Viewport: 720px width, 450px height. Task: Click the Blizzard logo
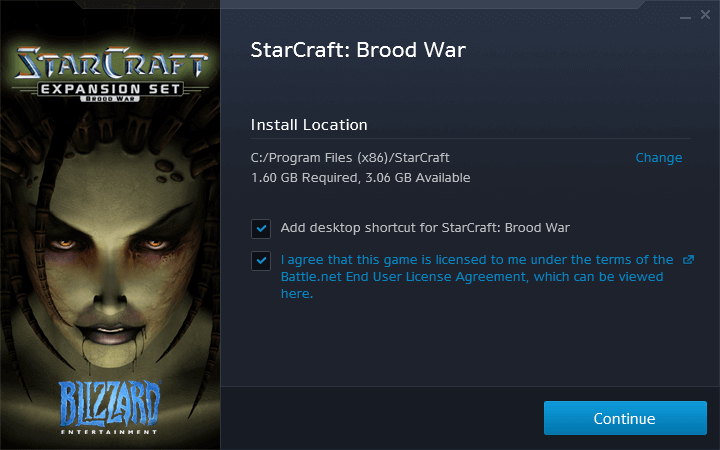click(110, 401)
